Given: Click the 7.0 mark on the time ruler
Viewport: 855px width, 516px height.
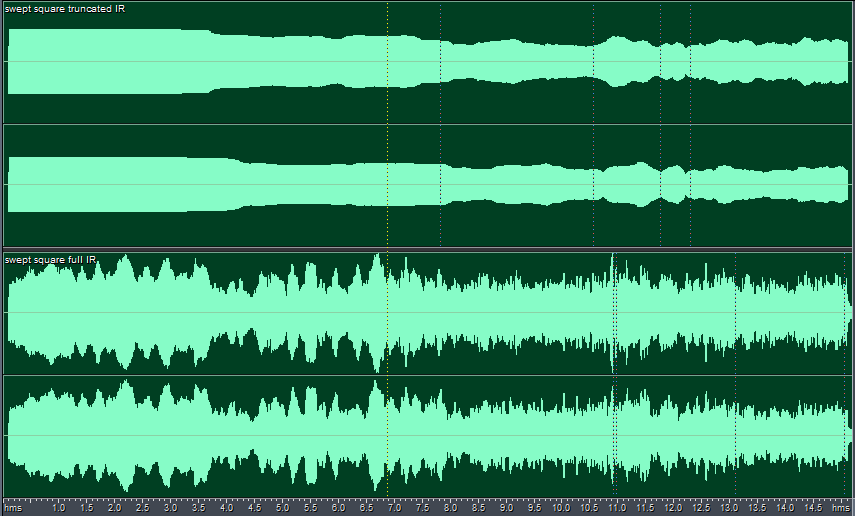Looking at the screenshot, I should coord(394,508).
